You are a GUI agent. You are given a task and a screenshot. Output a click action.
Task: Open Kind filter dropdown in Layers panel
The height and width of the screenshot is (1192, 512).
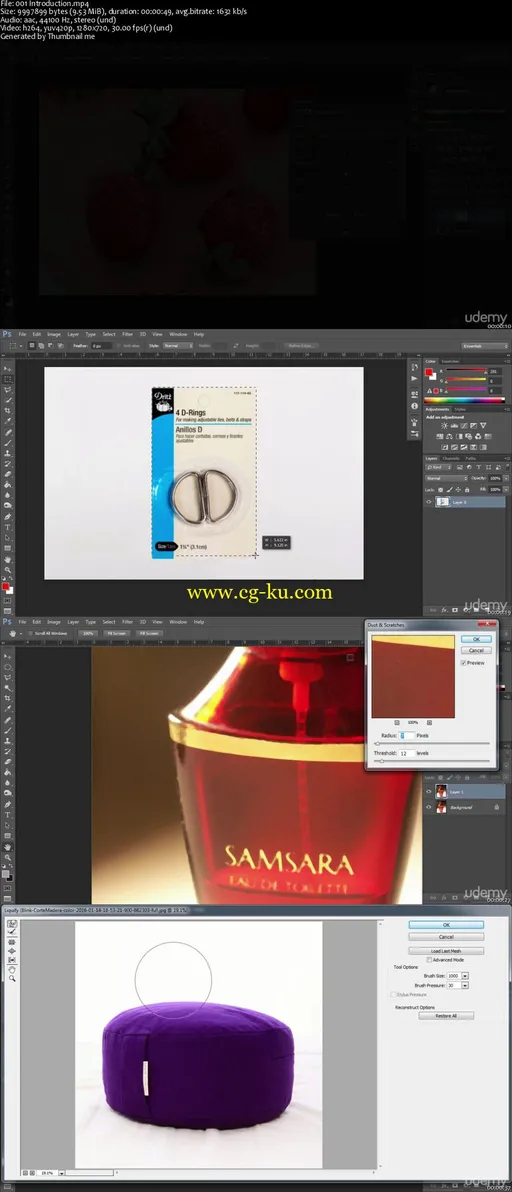[438, 468]
